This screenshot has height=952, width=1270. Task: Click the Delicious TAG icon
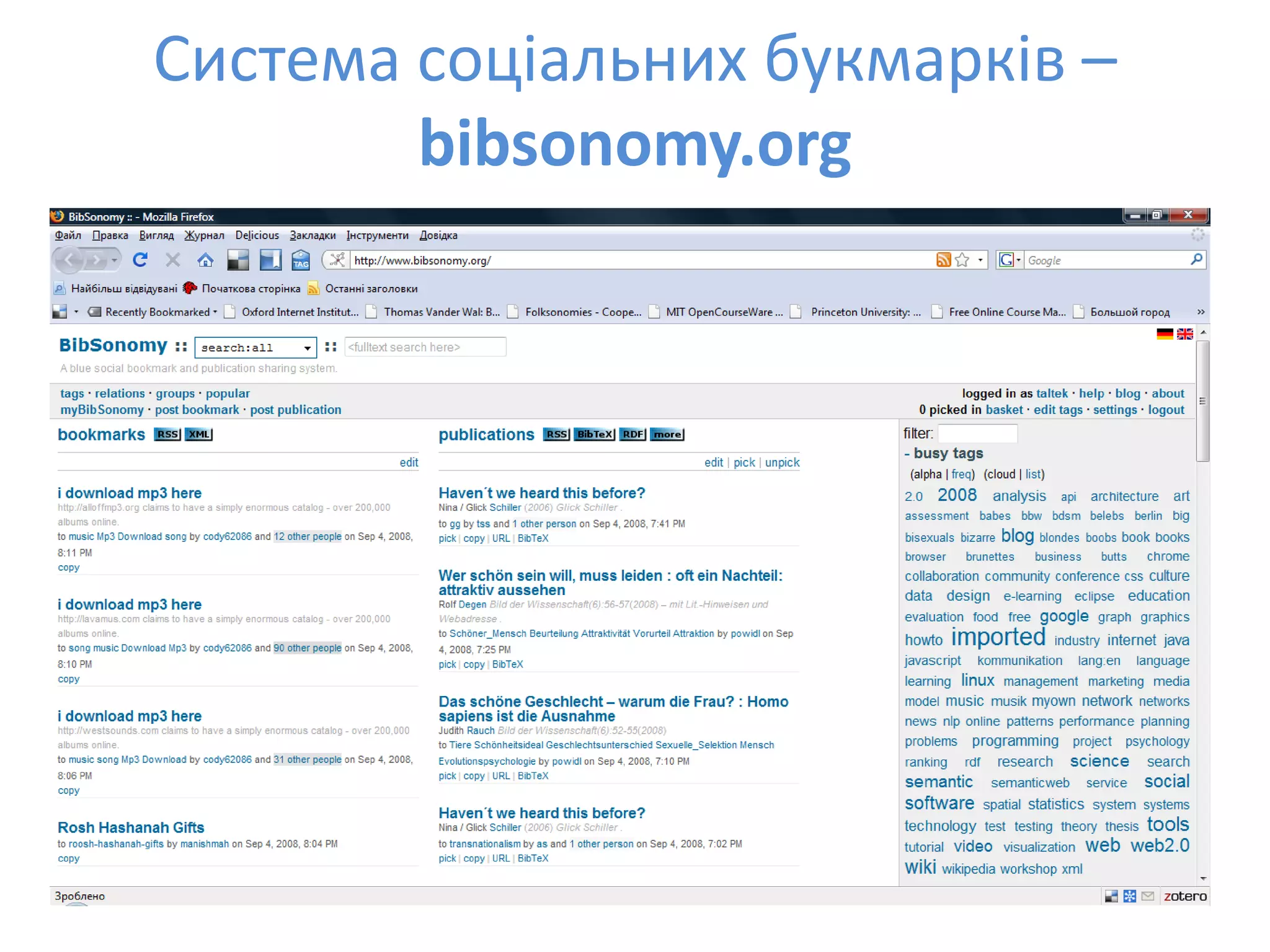[301, 260]
